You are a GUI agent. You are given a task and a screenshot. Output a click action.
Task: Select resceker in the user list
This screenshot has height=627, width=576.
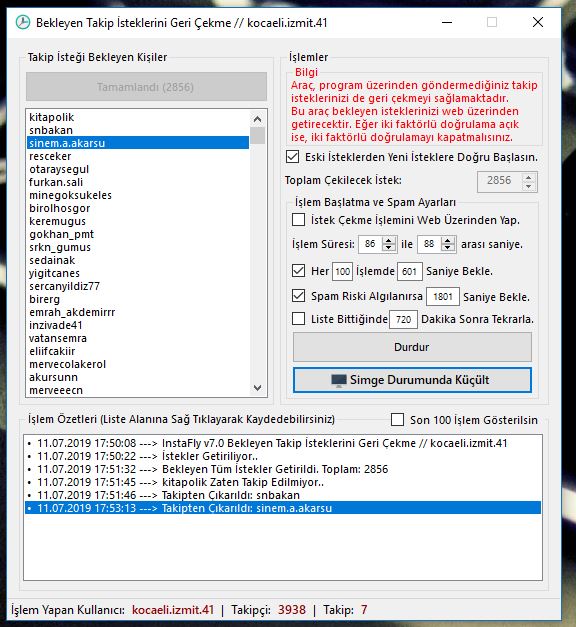click(x=138, y=156)
